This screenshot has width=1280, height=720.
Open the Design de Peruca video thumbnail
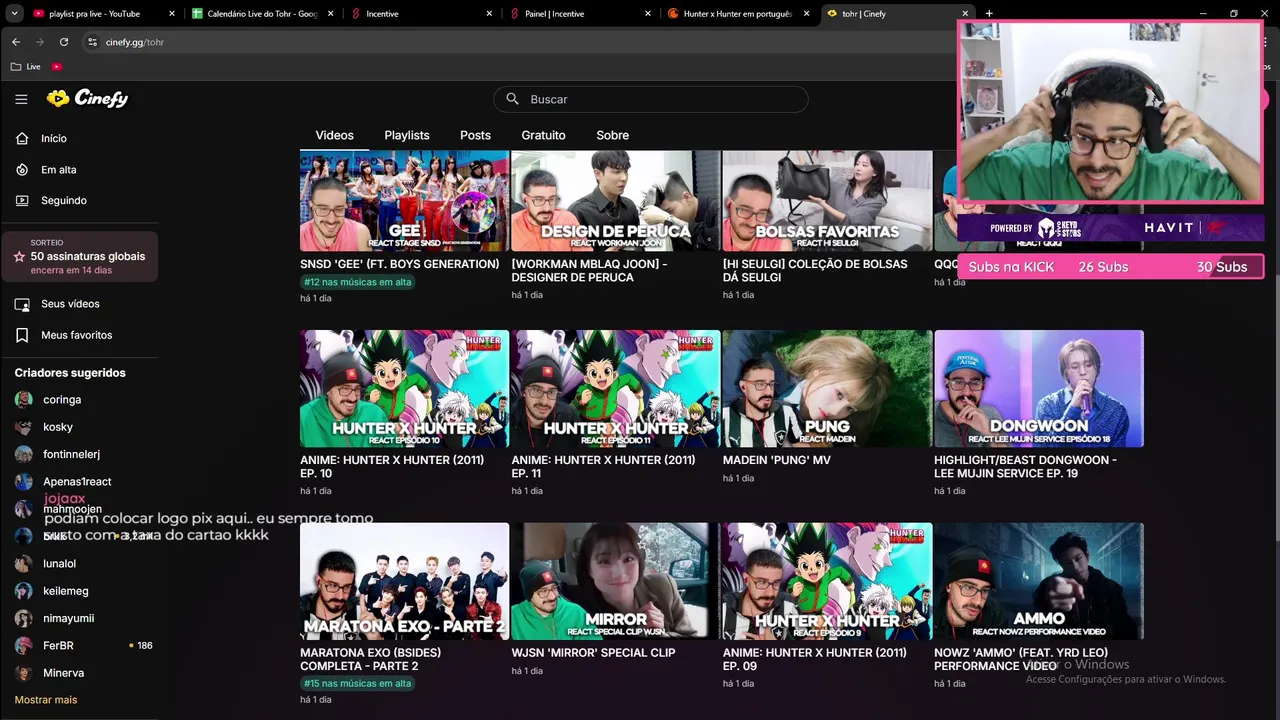point(616,201)
